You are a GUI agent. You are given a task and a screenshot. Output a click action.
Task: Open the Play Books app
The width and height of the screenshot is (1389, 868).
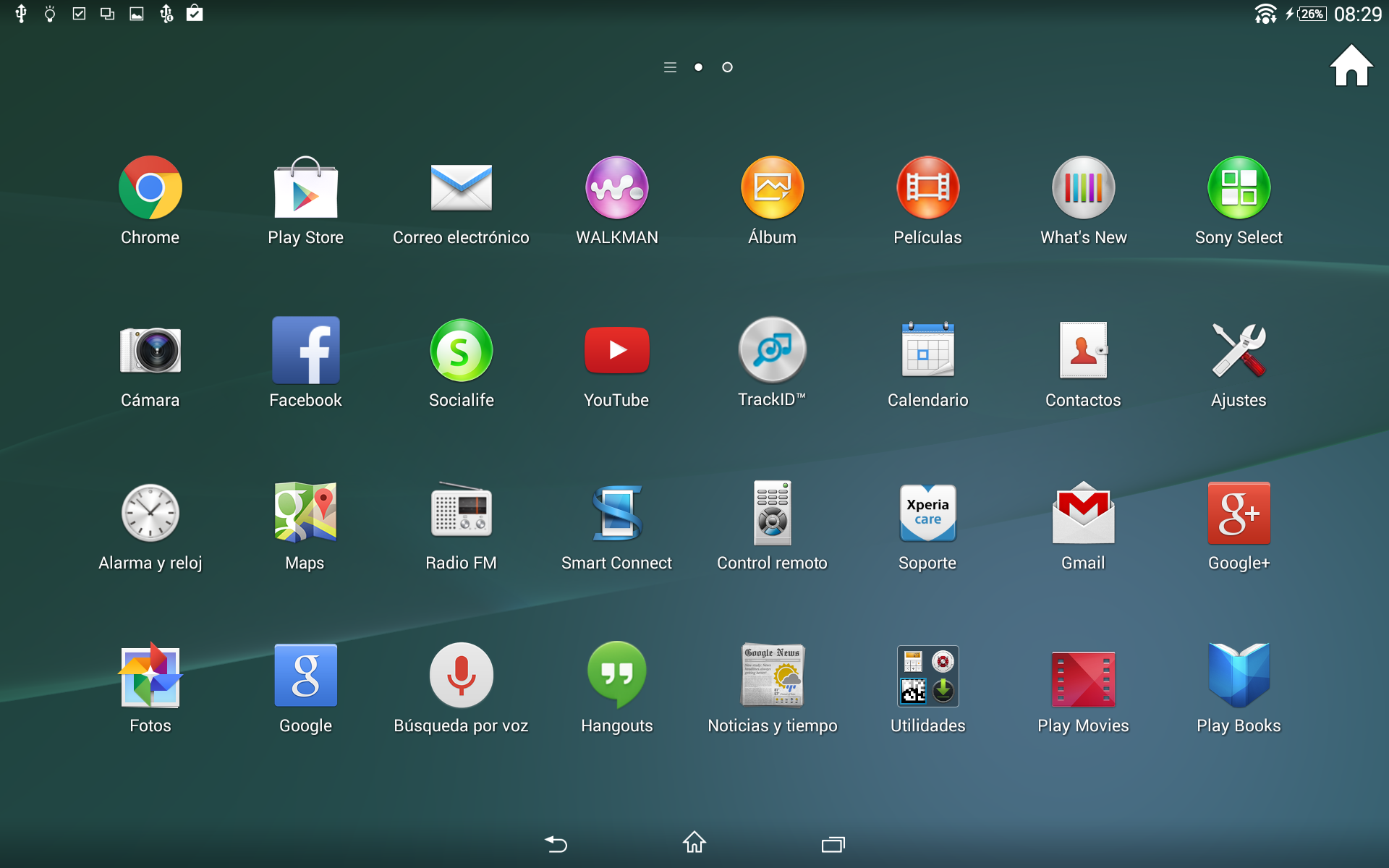pos(1239,676)
